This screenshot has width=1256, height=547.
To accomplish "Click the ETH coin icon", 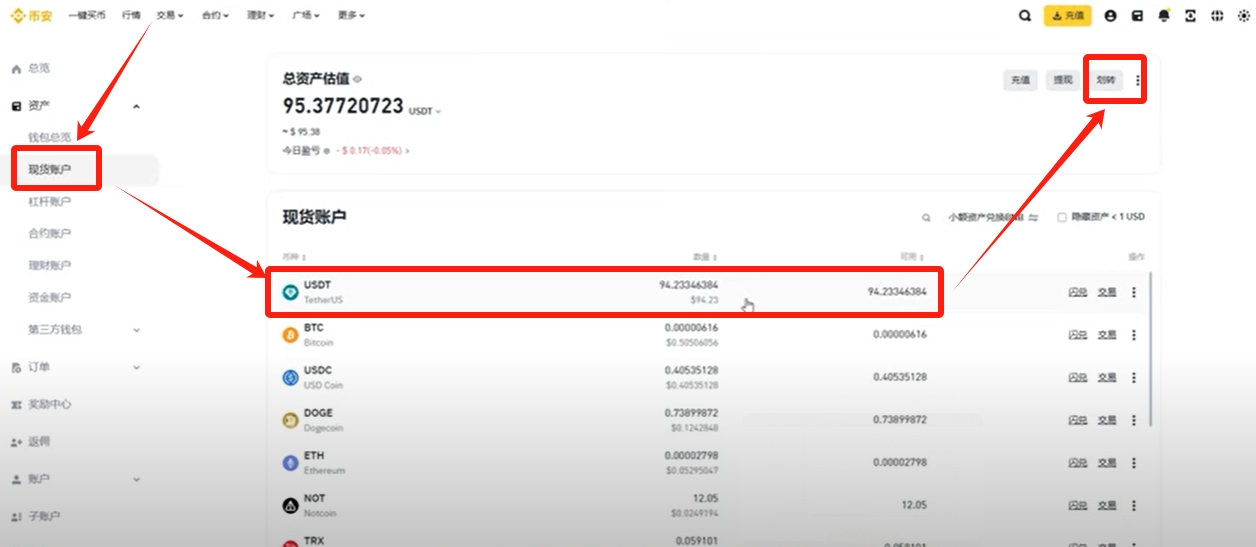I will [290, 463].
